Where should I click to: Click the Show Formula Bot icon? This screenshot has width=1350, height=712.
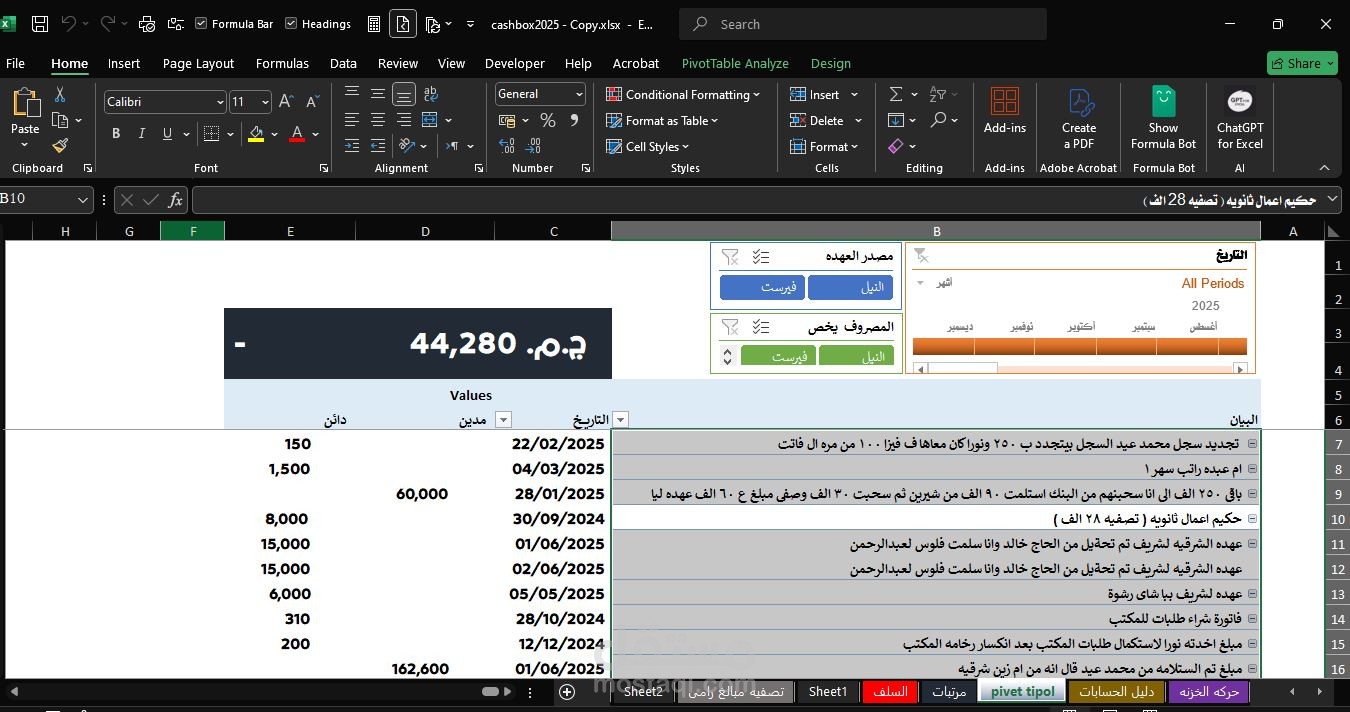[x=1163, y=102]
